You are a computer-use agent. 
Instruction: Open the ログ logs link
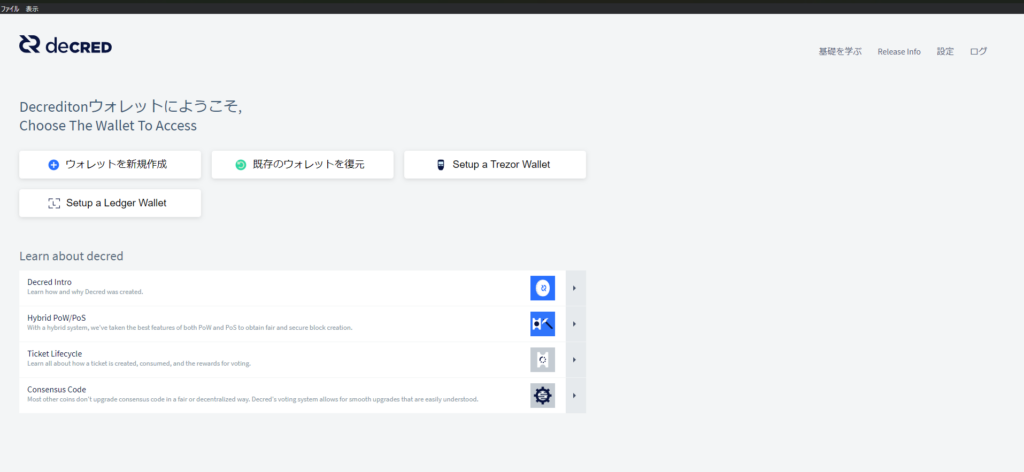978,51
